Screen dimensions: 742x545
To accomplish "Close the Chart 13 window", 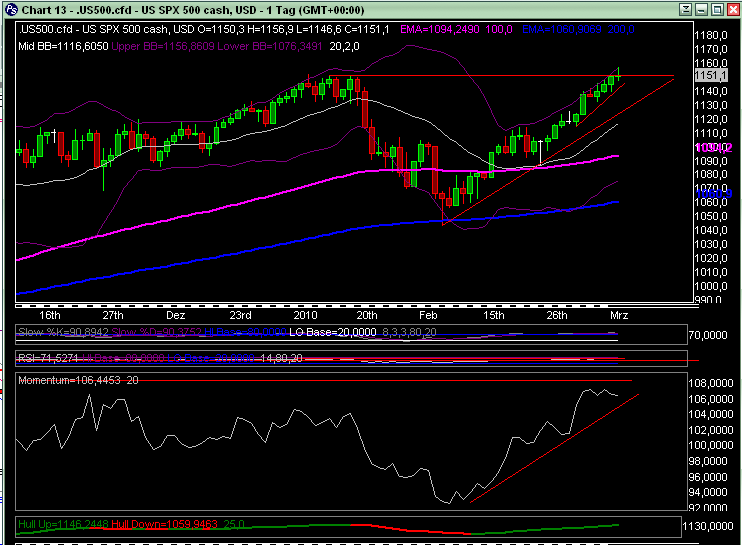I will (733, 9).
